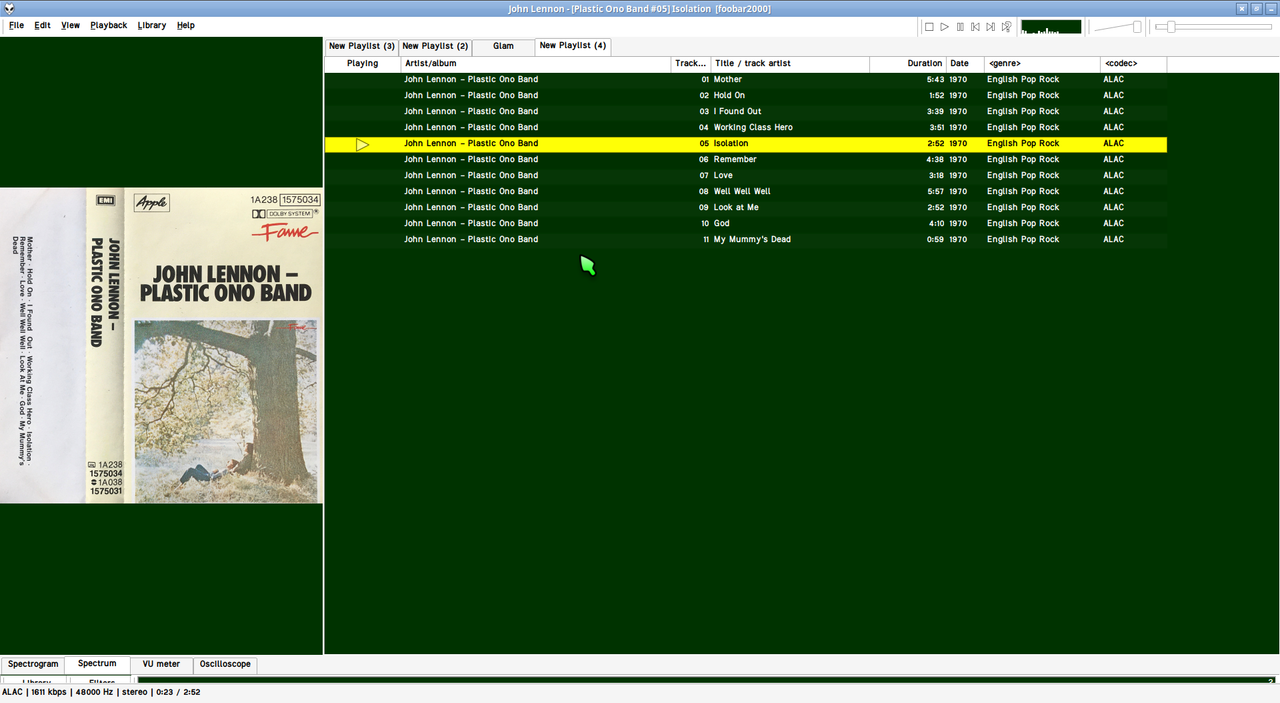Click the 3:51 duration of Working Class Hero

935,128
